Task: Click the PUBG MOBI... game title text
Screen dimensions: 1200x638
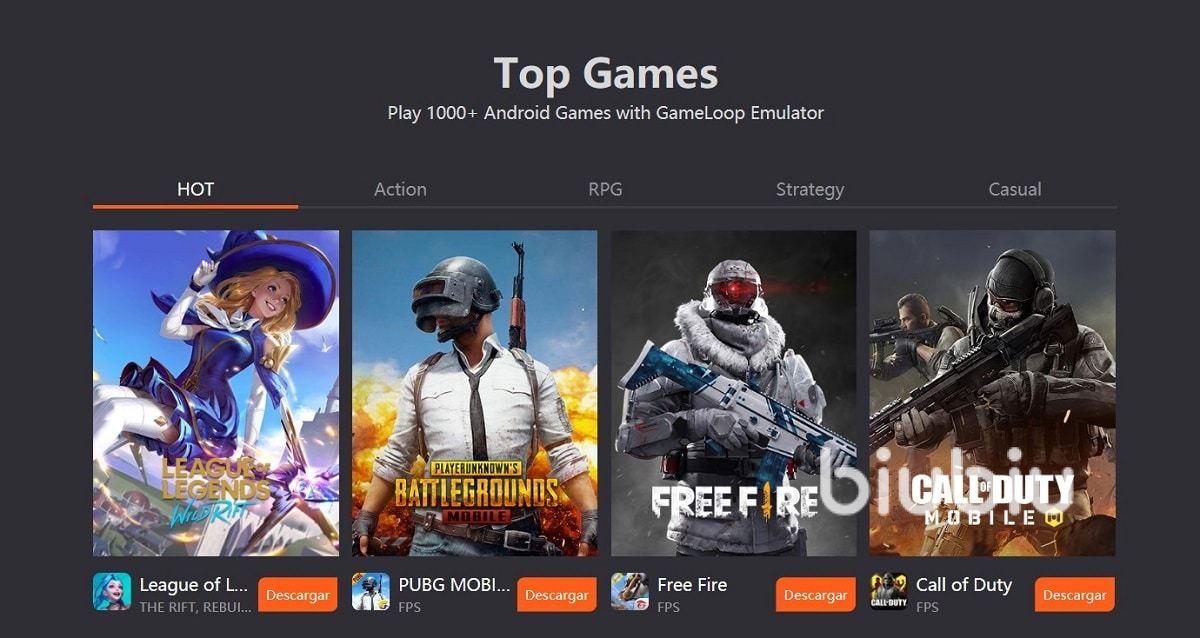Action: [454, 585]
